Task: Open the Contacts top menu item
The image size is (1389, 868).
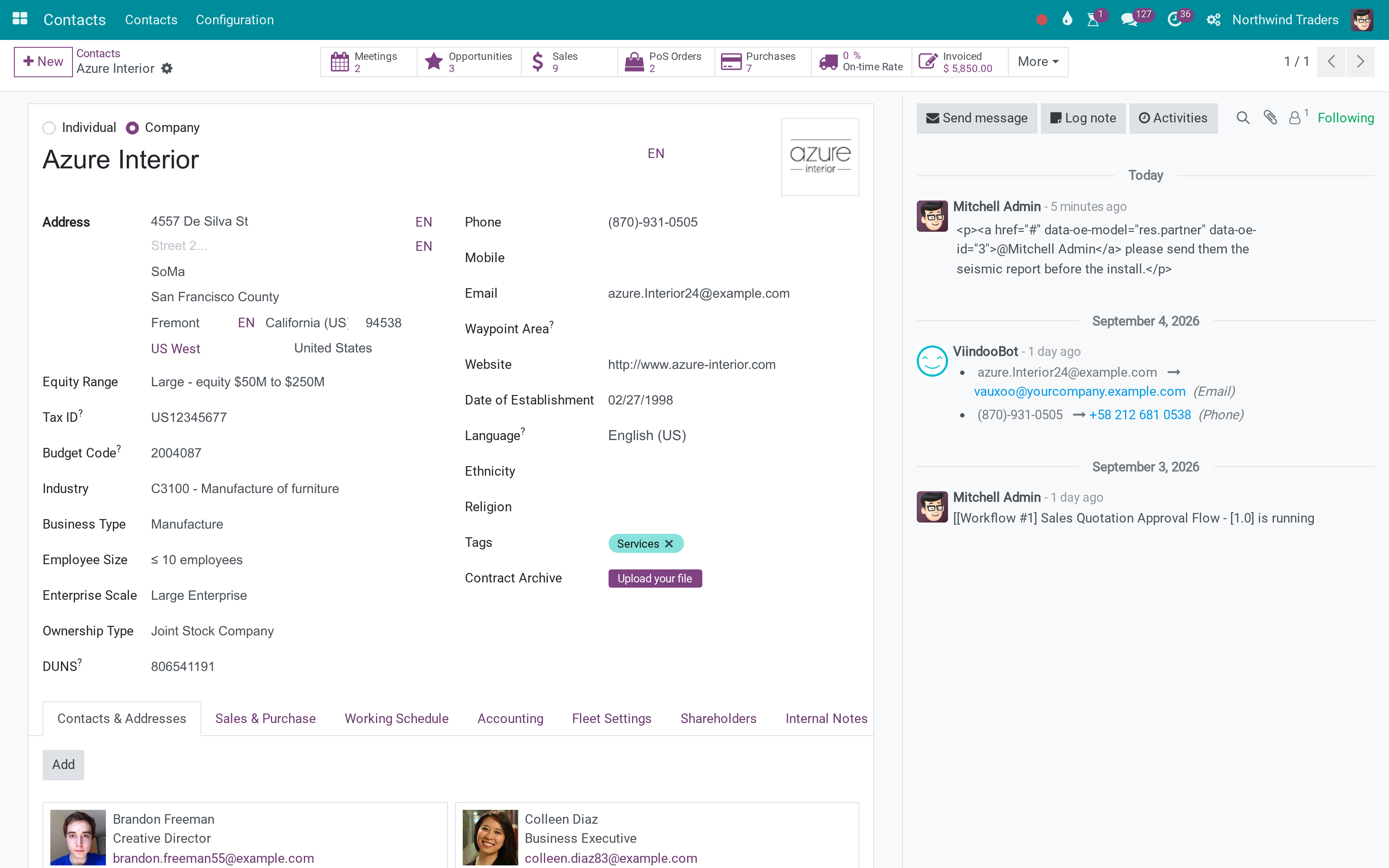Action: (x=151, y=20)
